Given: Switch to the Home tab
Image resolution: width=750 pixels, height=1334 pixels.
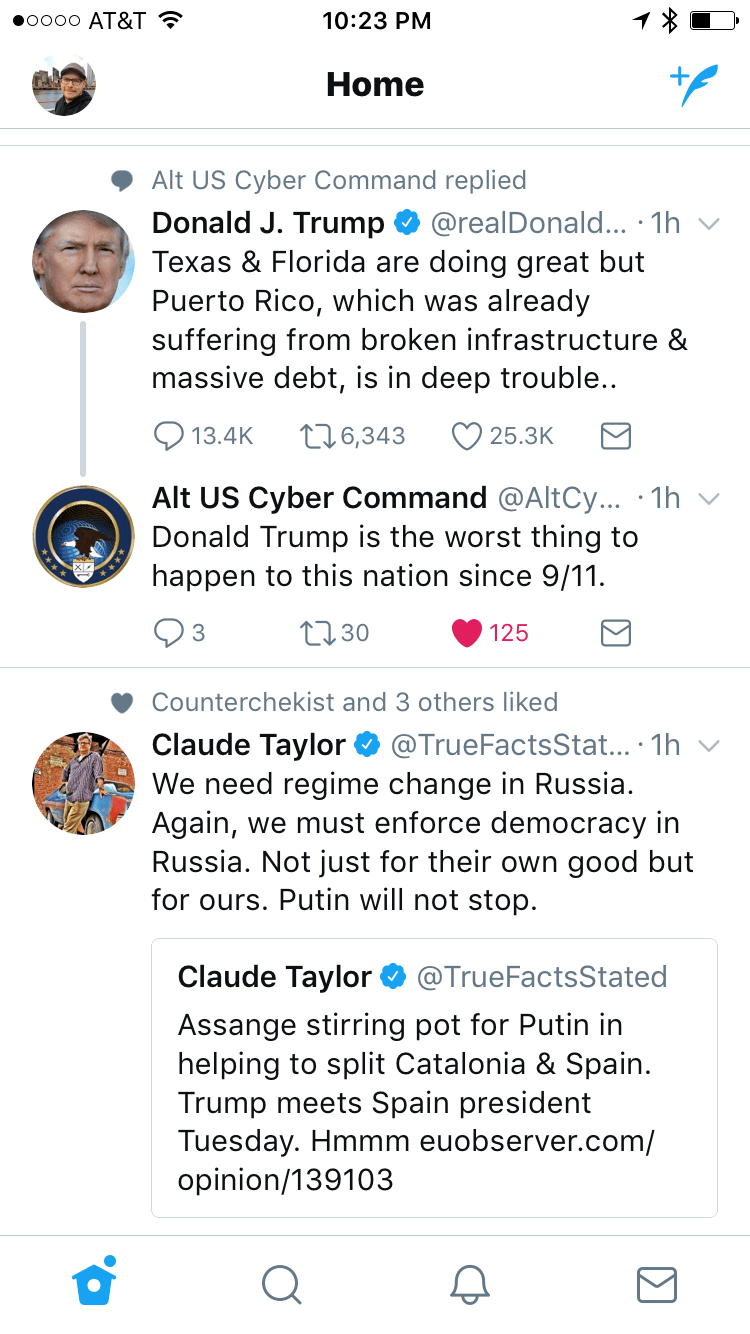Looking at the screenshot, I should point(94,1284).
